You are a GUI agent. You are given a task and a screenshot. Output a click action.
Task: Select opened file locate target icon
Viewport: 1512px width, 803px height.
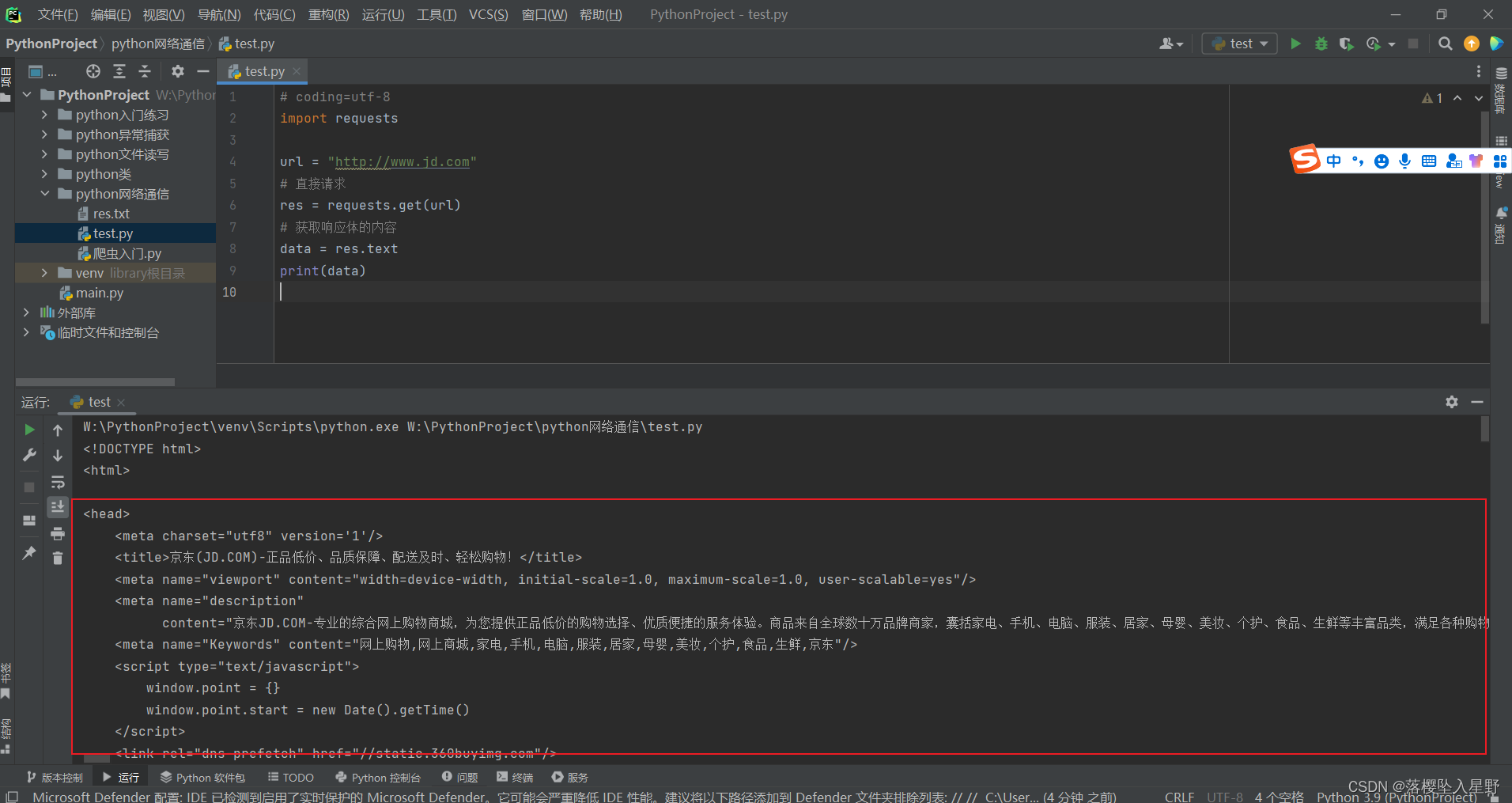93,71
